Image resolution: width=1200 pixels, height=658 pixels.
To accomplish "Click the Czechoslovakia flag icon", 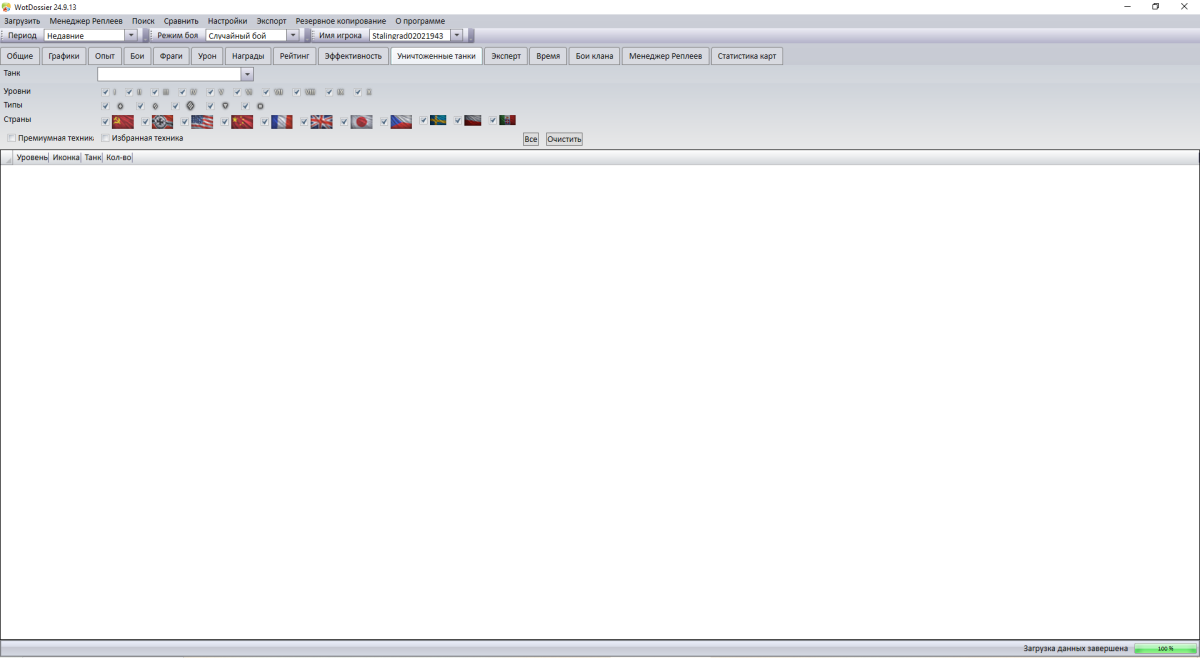I will coord(401,121).
